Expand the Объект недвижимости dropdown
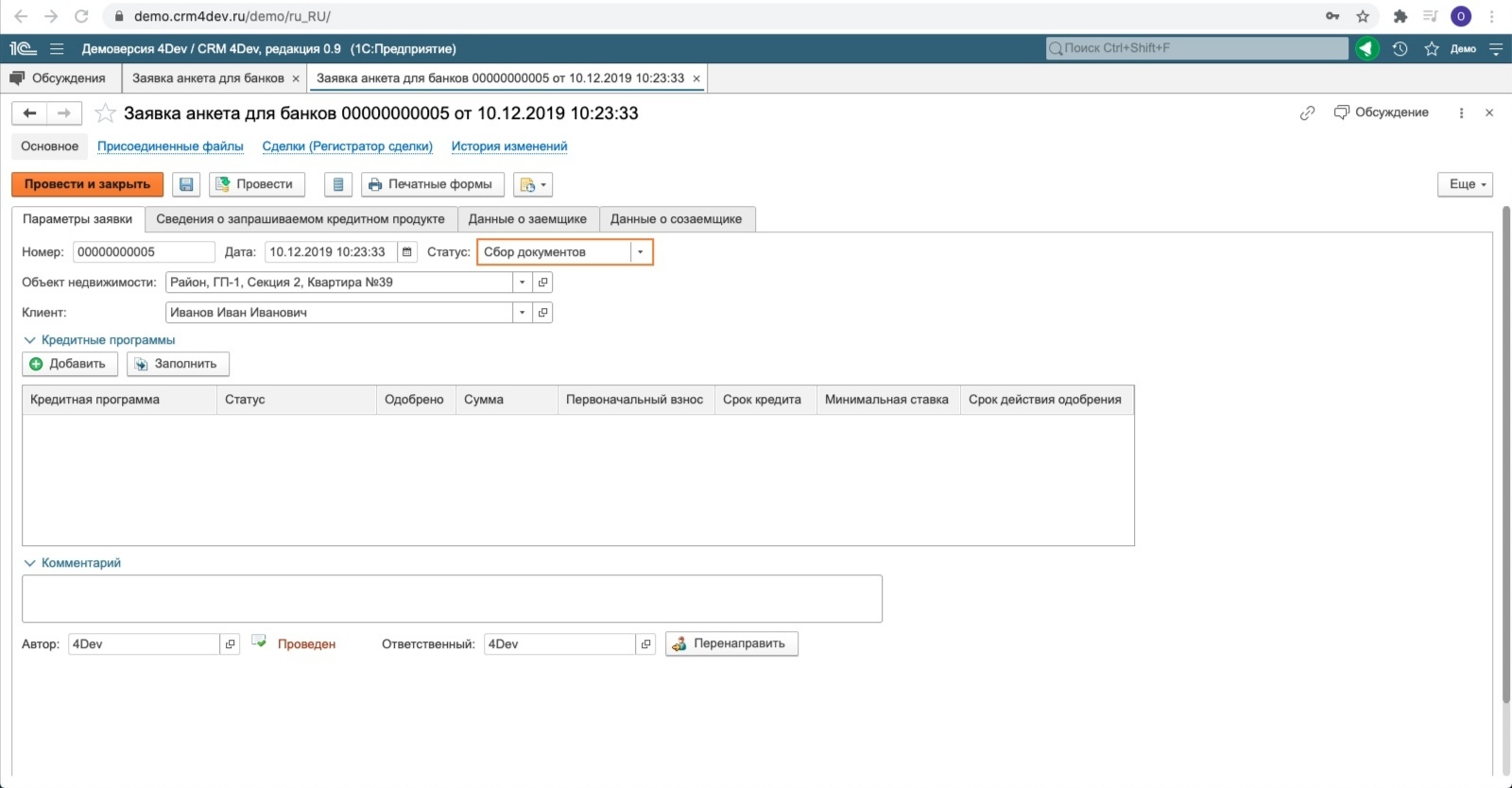Image resolution: width=1512 pixels, height=788 pixels. [522, 283]
